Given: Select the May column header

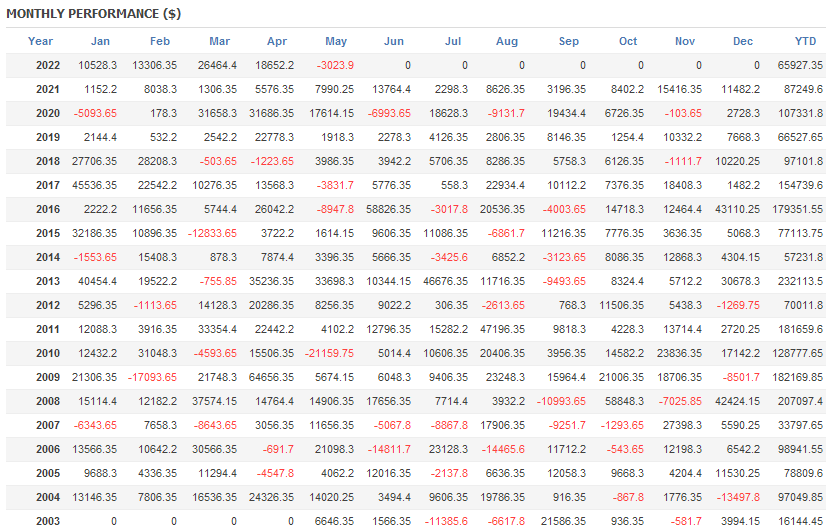Looking at the screenshot, I should pos(336,41).
